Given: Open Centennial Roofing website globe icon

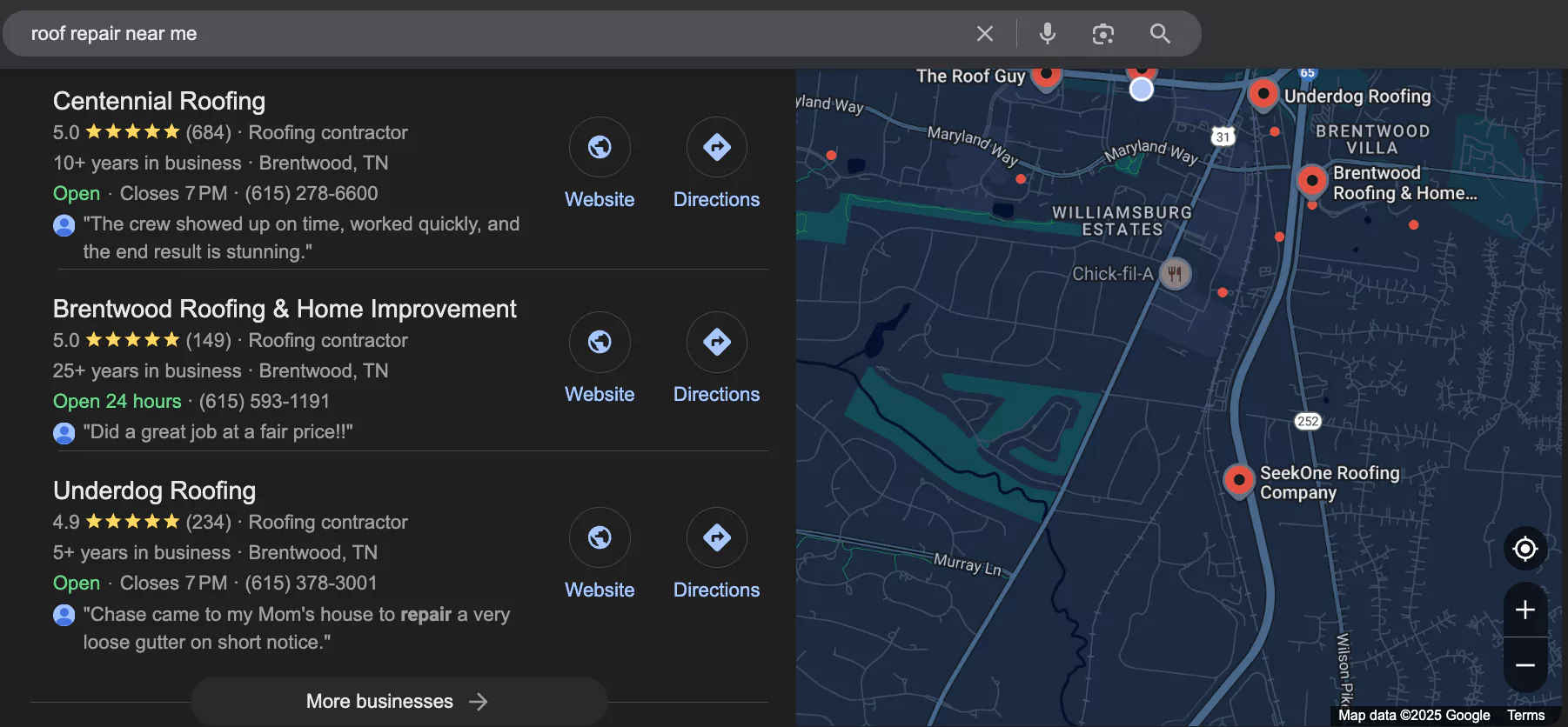Looking at the screenshot, I should tap(600, 148).
